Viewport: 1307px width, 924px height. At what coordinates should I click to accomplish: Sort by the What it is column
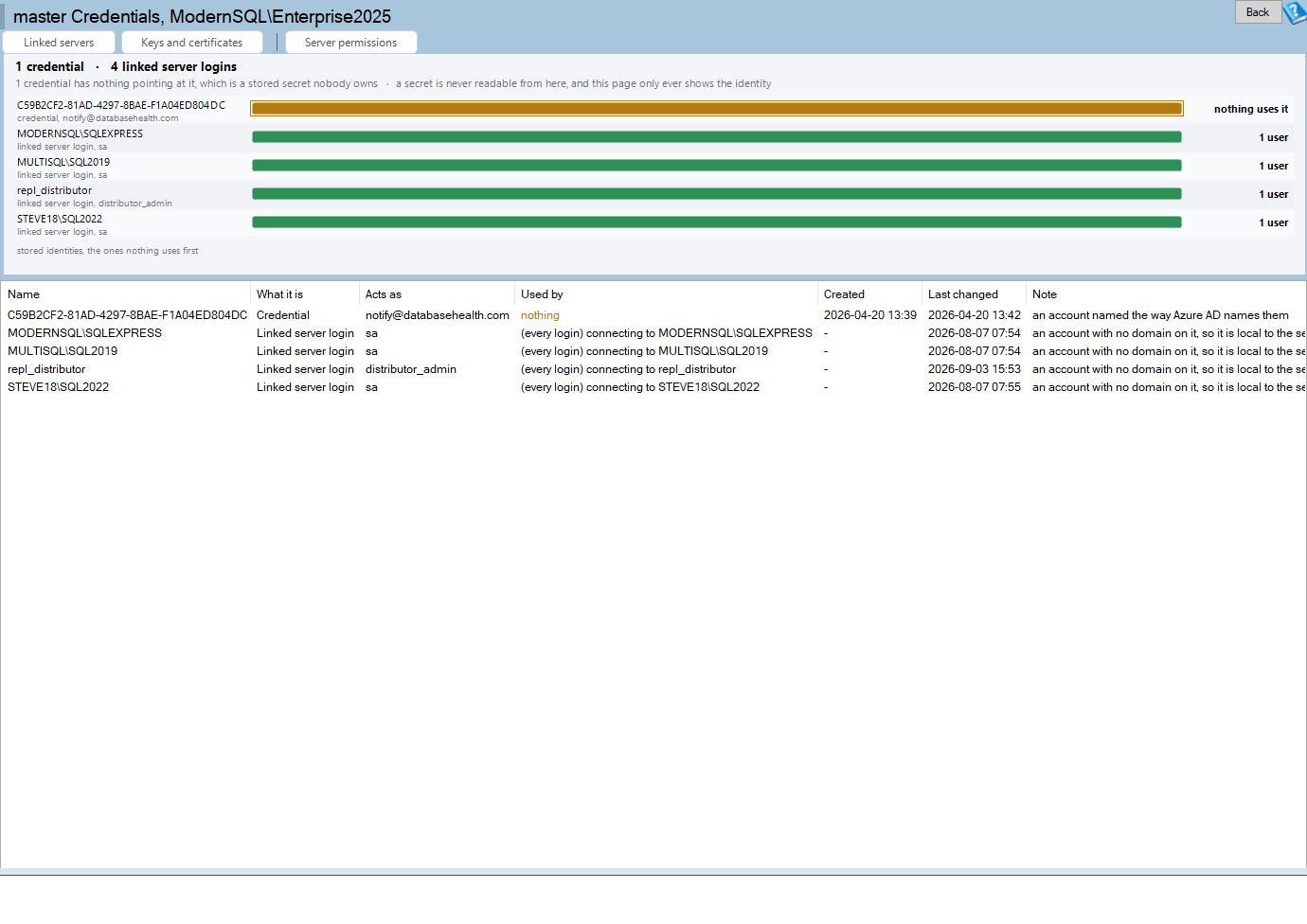point(279,294)
